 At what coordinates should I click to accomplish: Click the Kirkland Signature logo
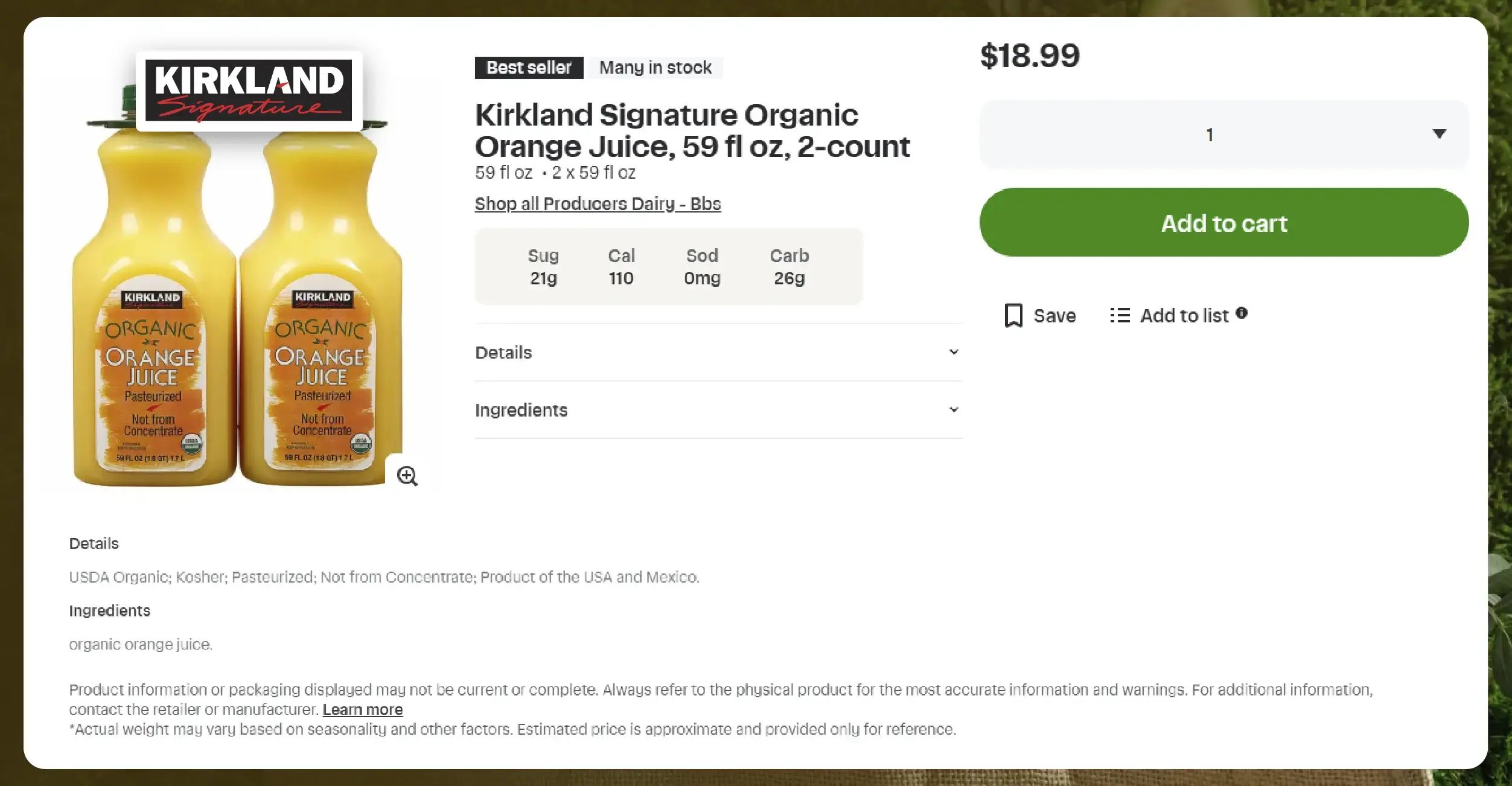[249, 91]
